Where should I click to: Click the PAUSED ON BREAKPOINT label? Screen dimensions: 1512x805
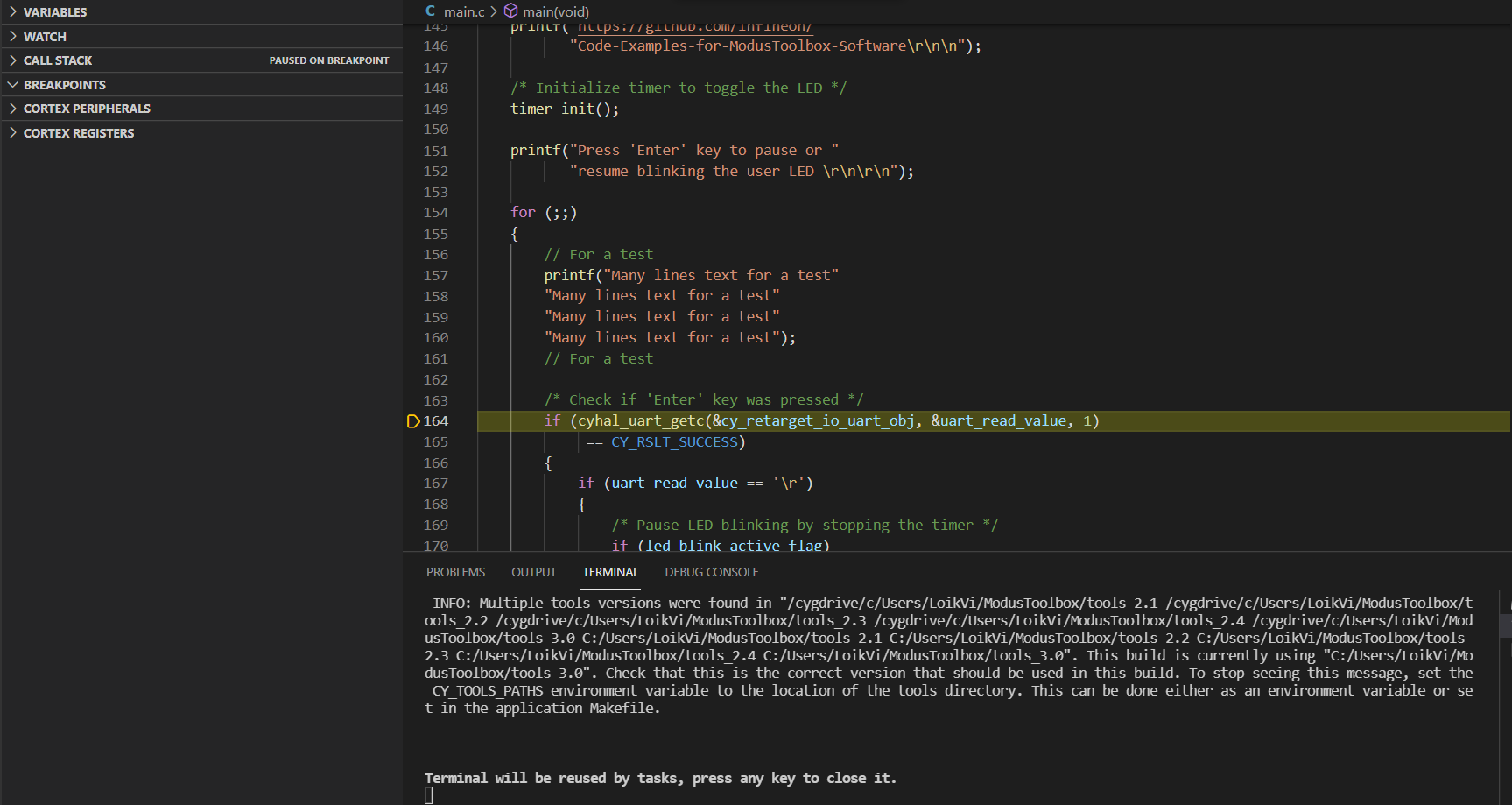pyautogui.click(x=328, y=60)
